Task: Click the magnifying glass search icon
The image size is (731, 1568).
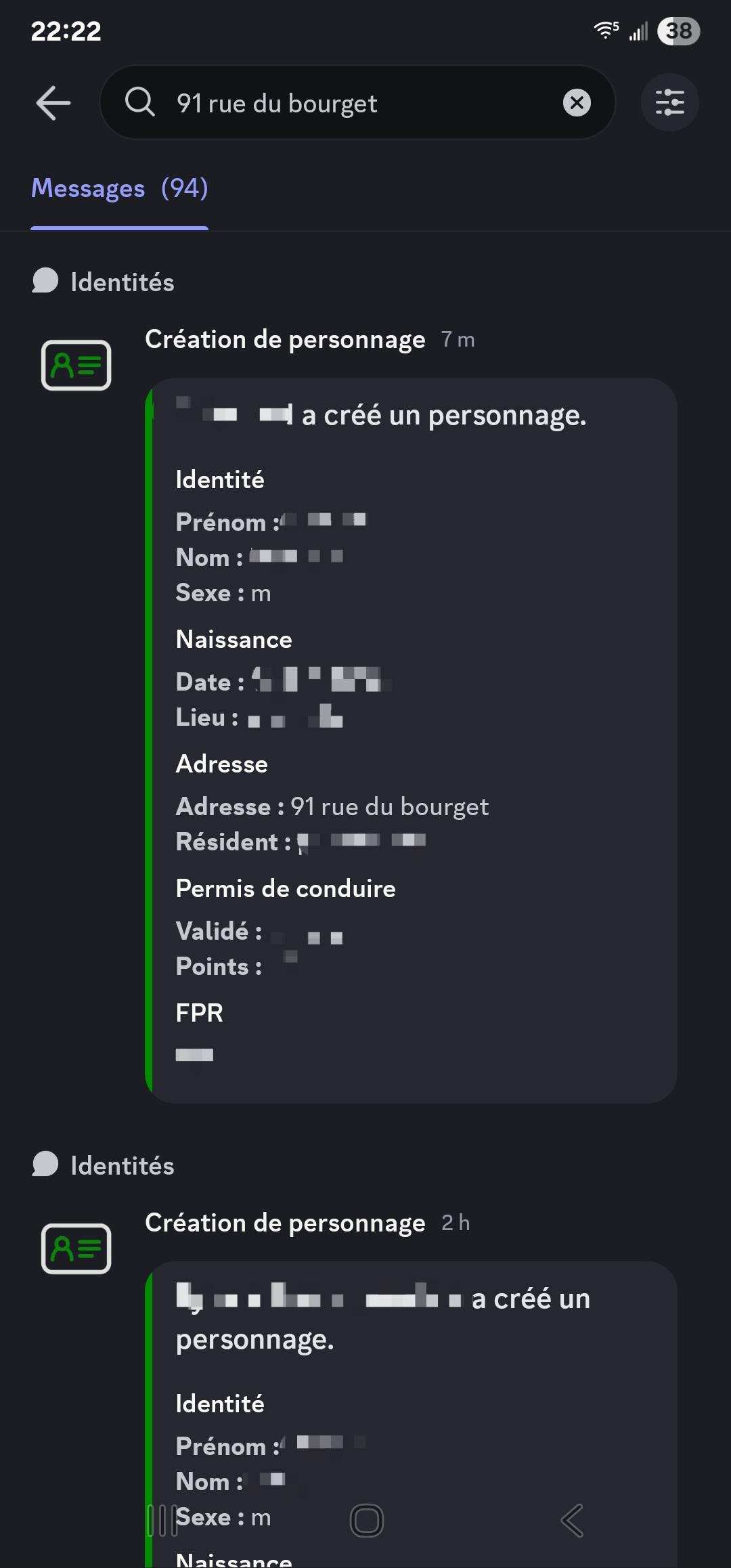Action: tap(139, 103)
